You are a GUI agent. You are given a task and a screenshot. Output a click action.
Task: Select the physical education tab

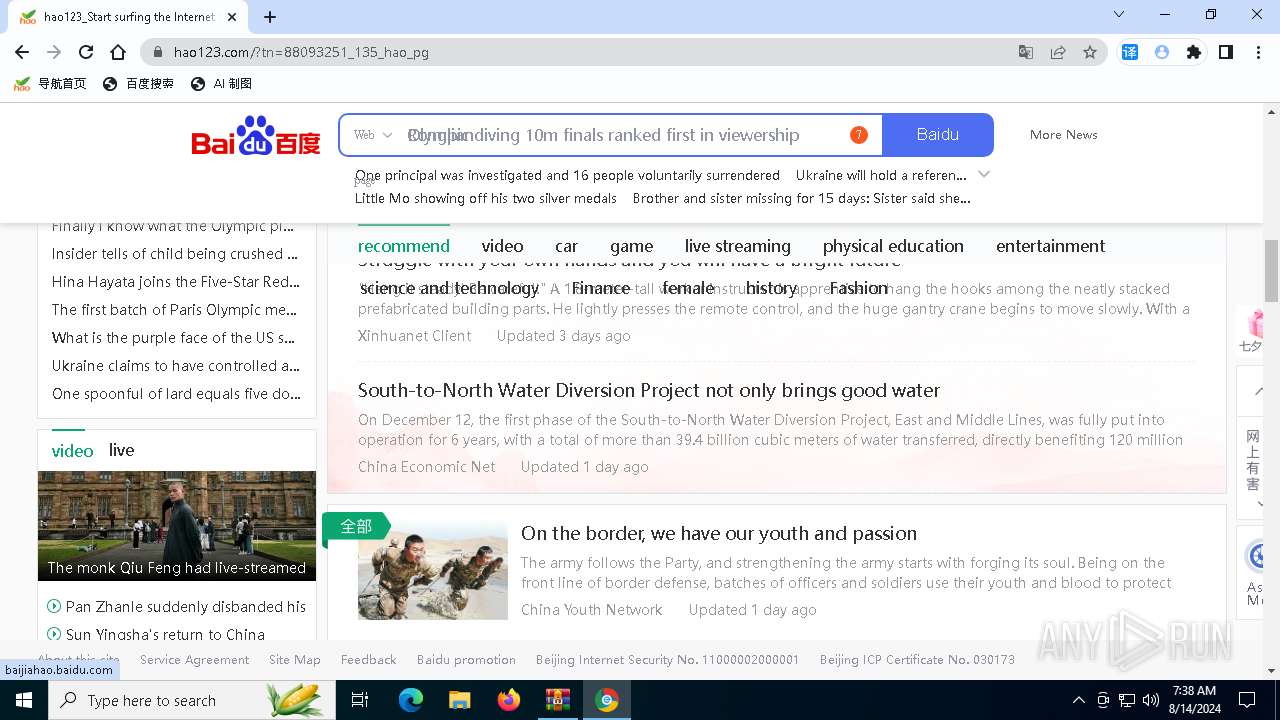click(x=893, y=246)
